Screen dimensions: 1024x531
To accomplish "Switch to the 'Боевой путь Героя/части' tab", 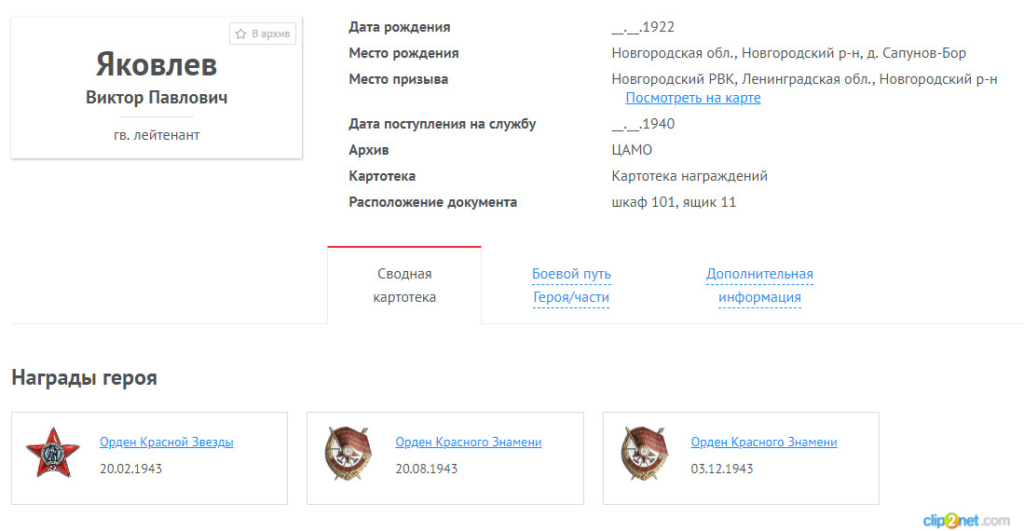I will [x=571, y=285].
